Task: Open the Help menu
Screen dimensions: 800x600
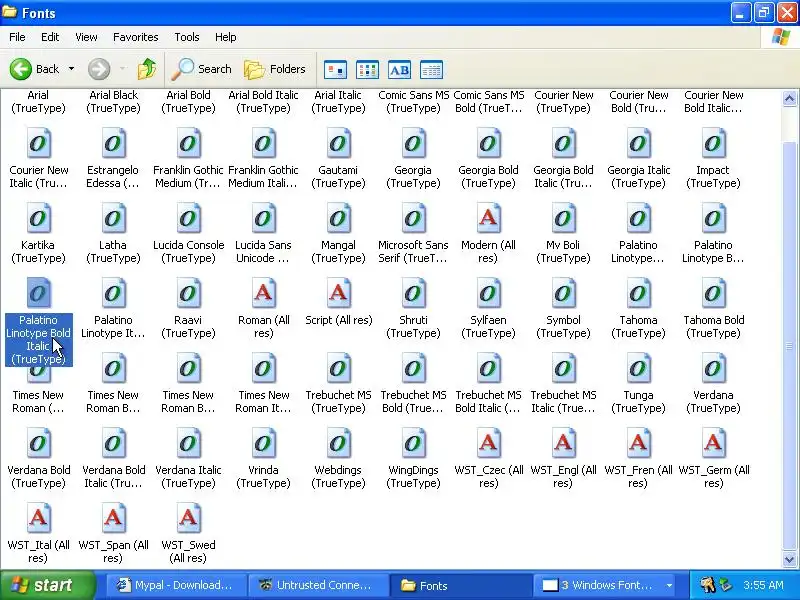Action: point(226,37)
